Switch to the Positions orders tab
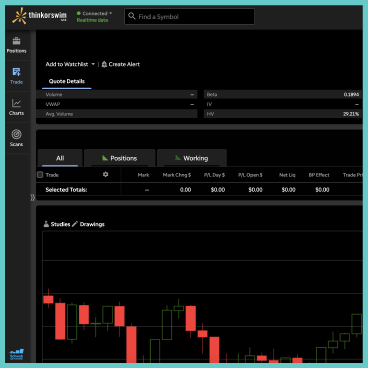The height and width of the screenshot is (368, 368). point(120,158)
